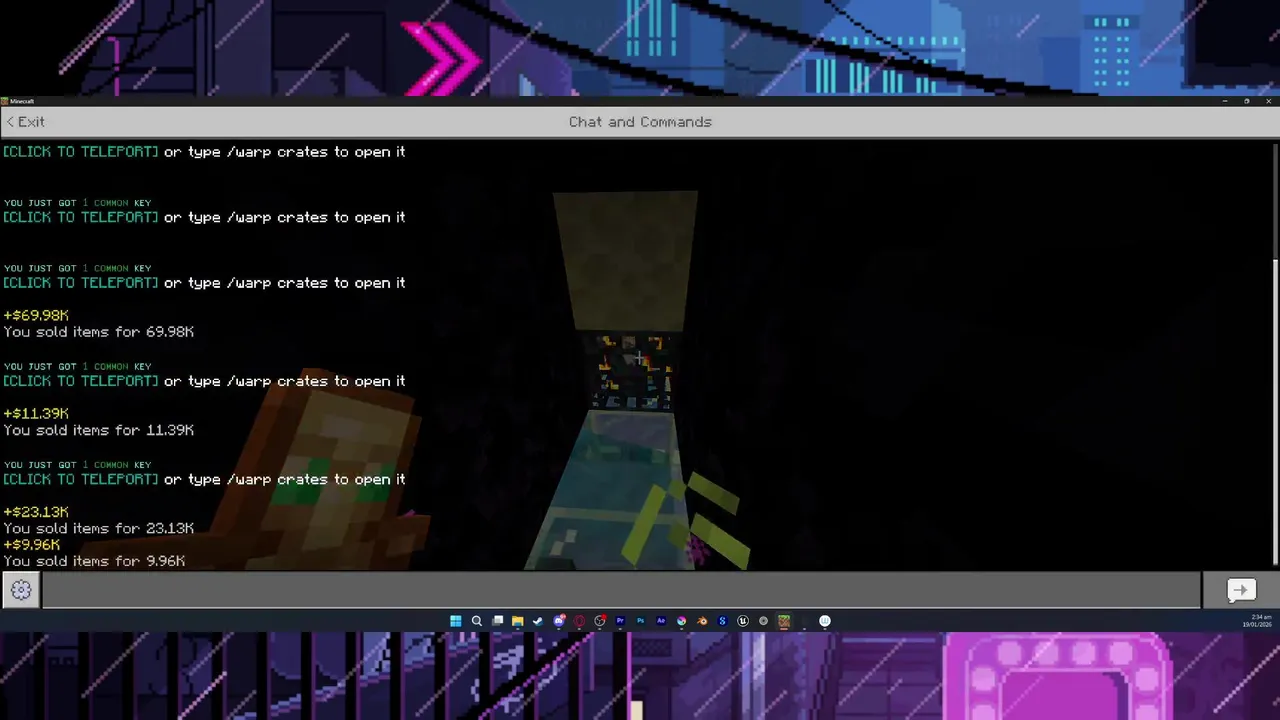This screenshot has width=1280, height=720.
Task: Open white circle W app on taskbar
Action: coord(825,621)
